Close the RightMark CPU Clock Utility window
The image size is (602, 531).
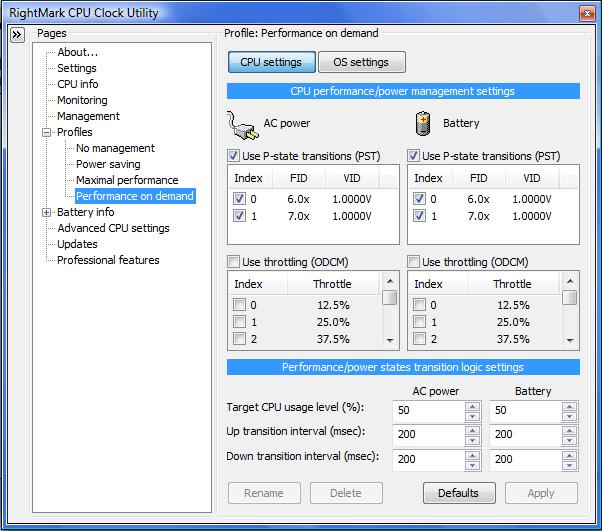(587, 13)
